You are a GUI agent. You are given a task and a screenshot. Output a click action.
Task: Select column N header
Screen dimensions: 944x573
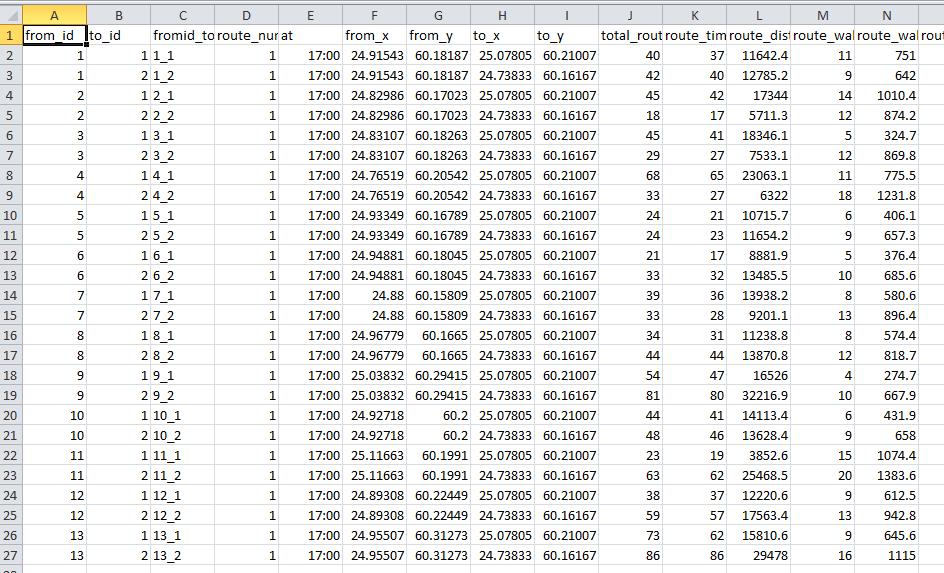tap(886, 15)
